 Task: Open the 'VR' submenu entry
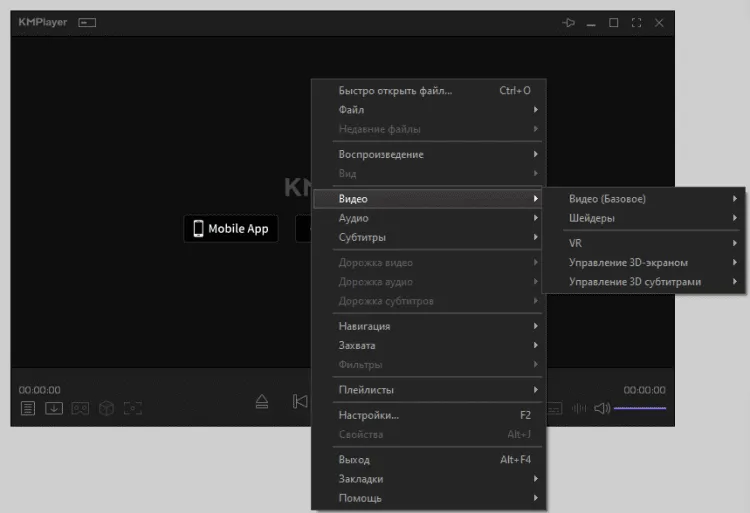[644, 243]
